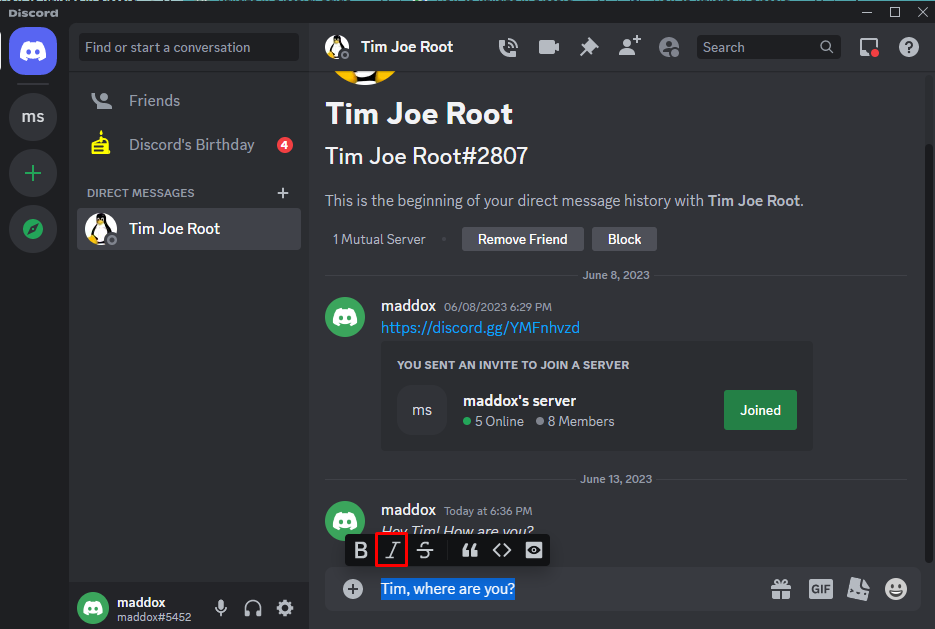
Task: Show pinned messages
Action: [x=589, y=47]
